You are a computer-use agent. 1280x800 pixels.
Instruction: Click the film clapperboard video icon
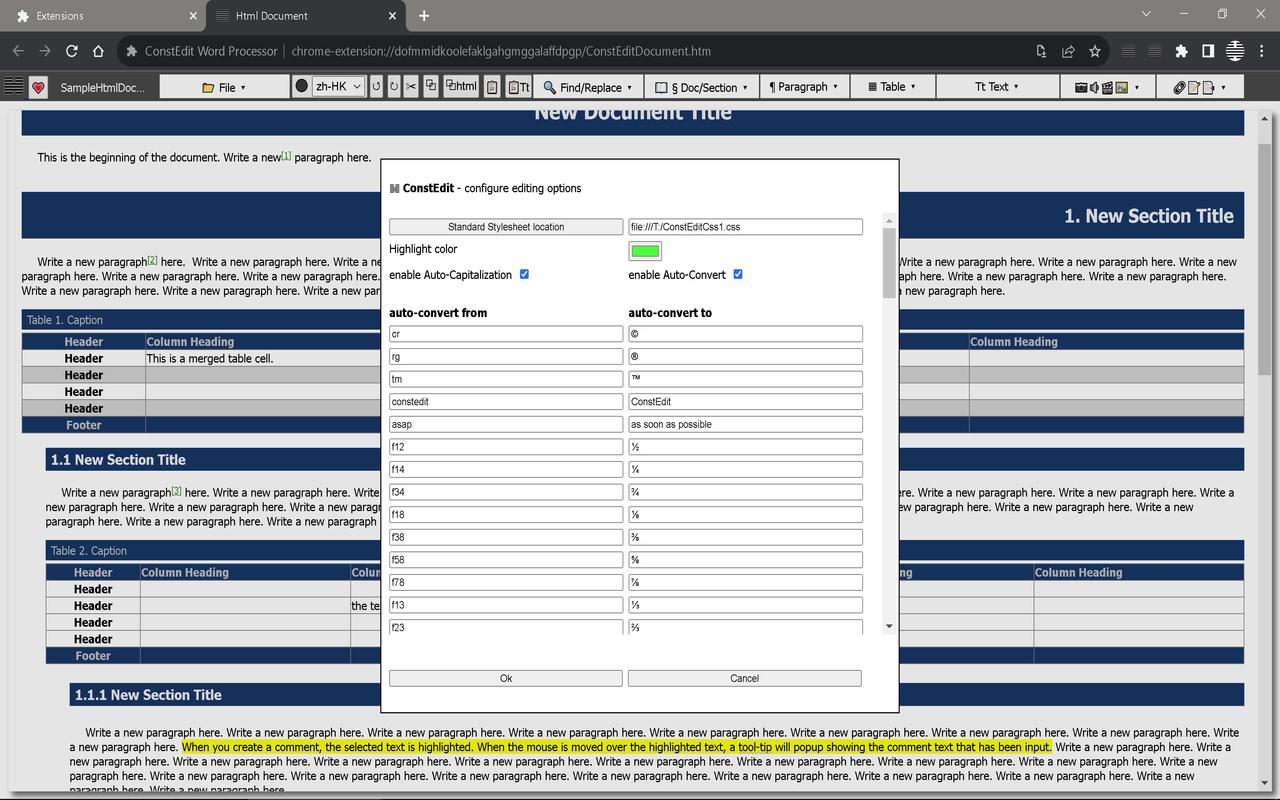pyautogui.click(x=1108, y=87)
